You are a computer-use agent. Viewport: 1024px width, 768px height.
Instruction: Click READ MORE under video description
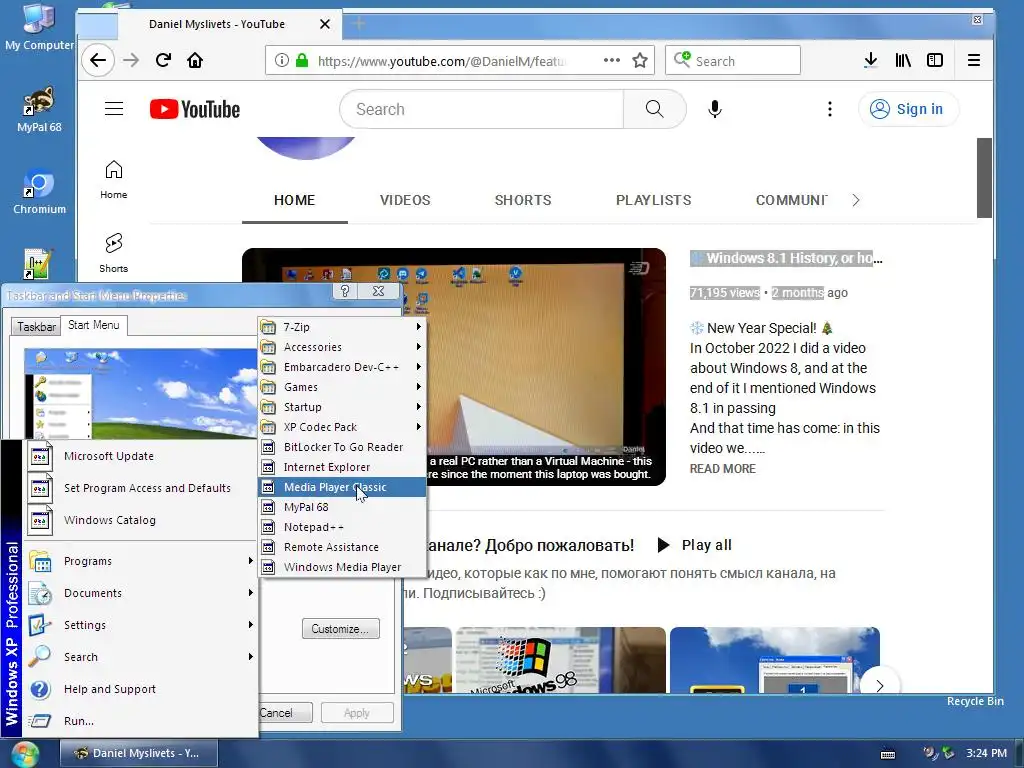[722, 469]
